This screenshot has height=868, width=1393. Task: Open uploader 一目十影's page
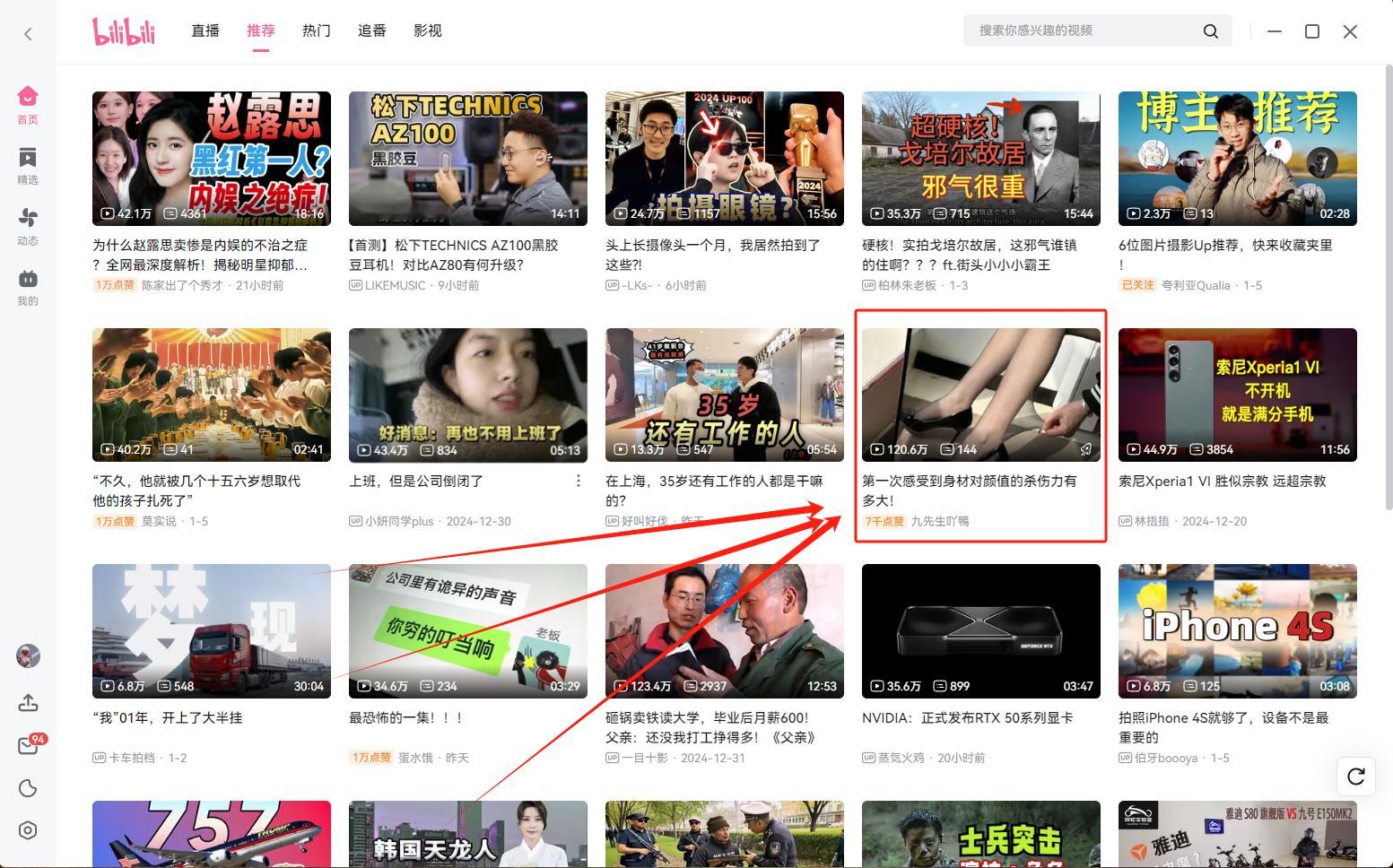tap(645, 758)
